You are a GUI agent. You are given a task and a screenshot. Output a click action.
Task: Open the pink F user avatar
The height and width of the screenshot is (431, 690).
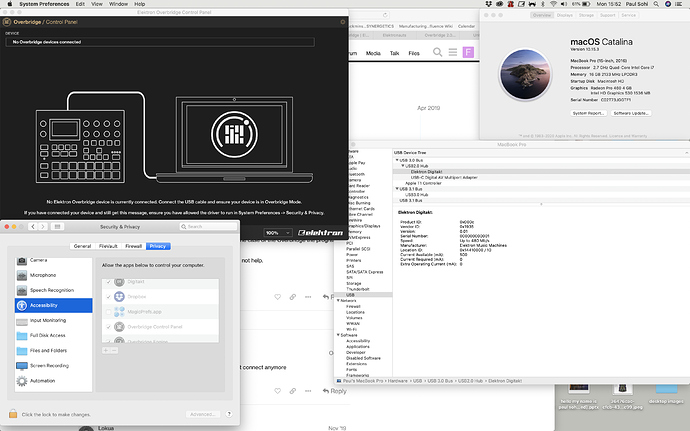(x=468, y=52)
